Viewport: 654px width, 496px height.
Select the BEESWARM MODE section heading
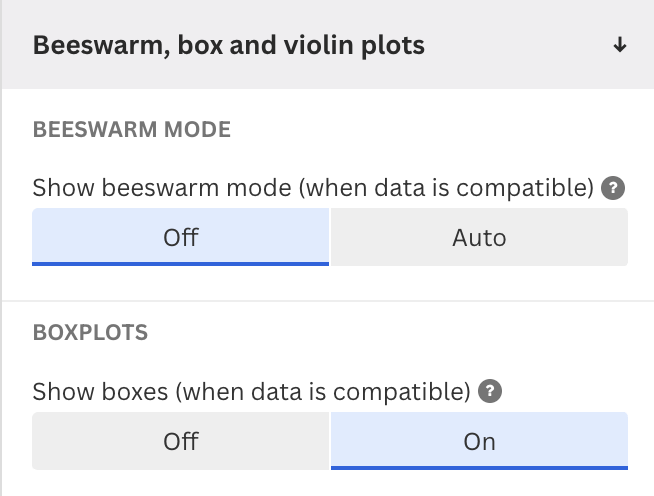pyautogui.click(x=132, y=129)
